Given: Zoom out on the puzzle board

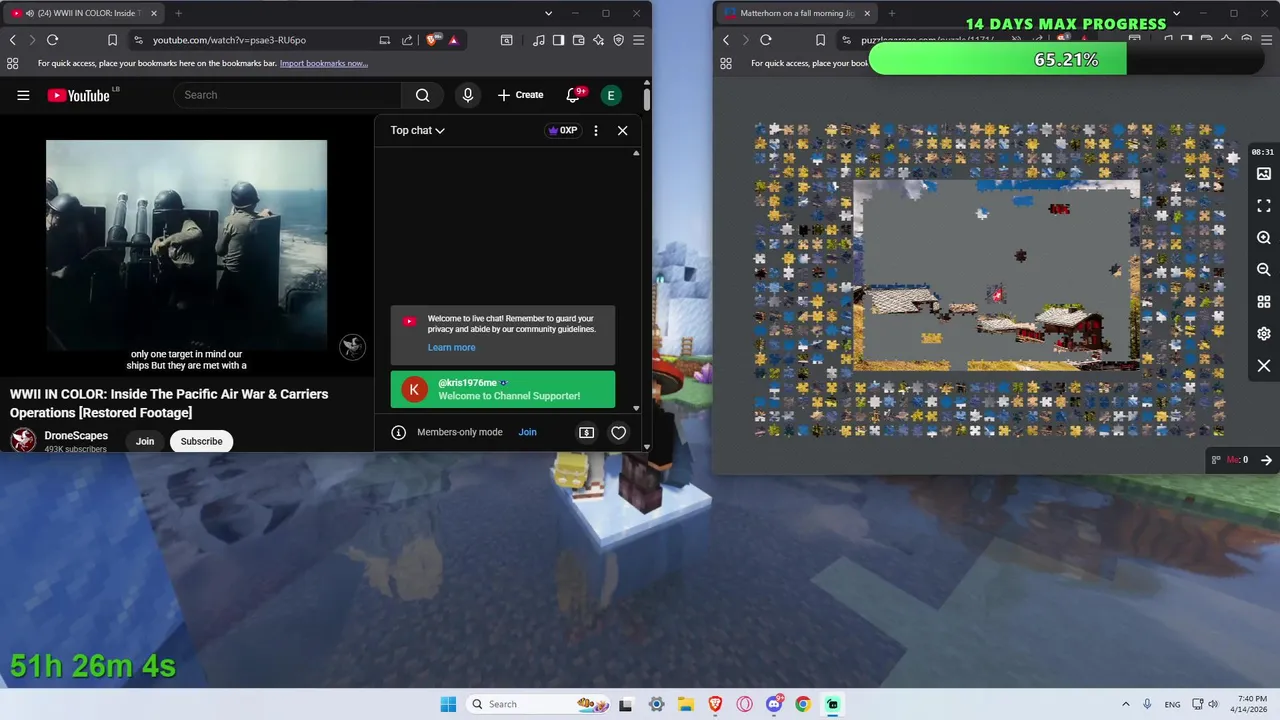Looking at the screenshot, I should [x=1263, y=270].
